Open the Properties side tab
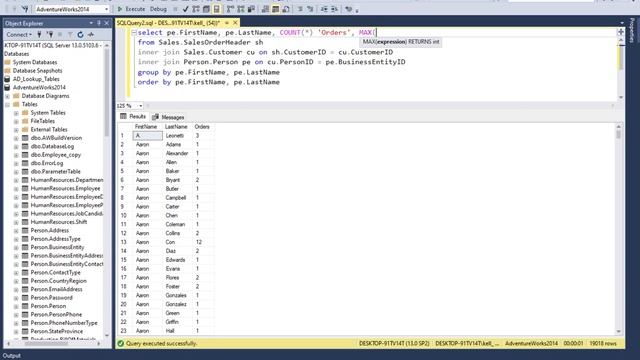Screen dimensions: 640x360 (x=632, y=31)
